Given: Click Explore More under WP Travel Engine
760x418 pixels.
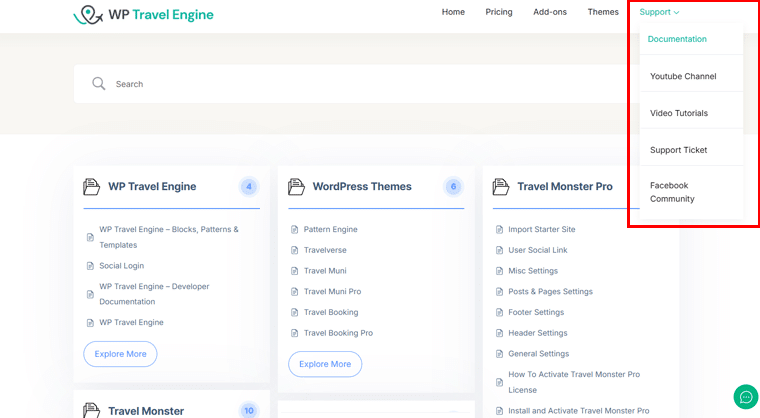Looking at the screenshot, I should [120, 354].
